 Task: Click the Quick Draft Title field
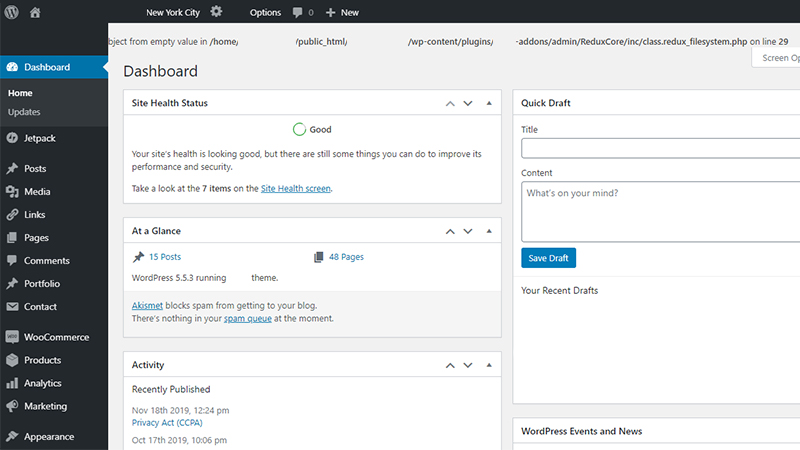pos(661,148)
